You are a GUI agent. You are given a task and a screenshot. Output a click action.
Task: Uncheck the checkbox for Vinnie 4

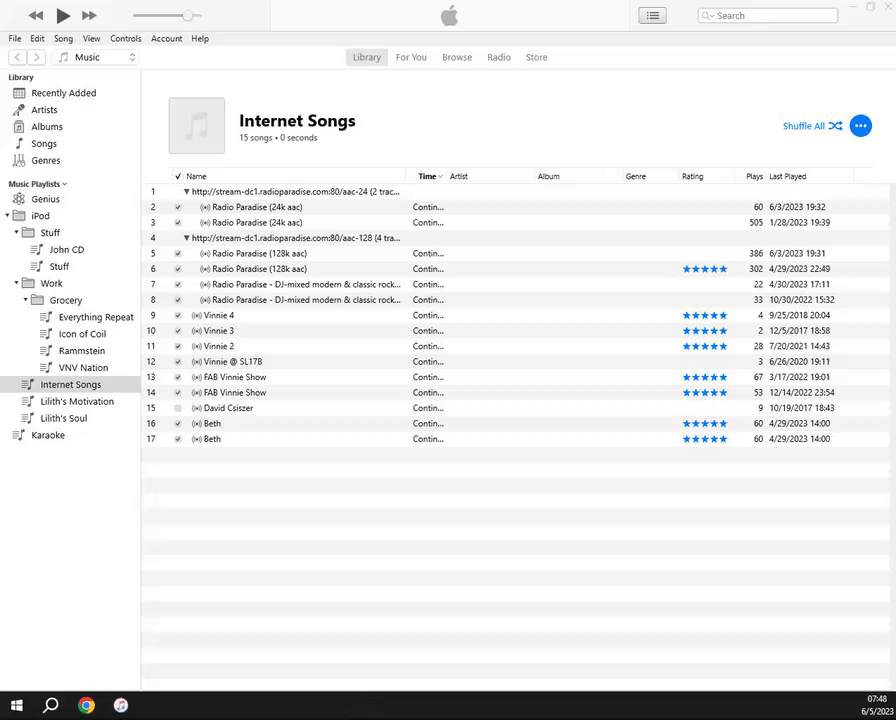coord(178,315)
